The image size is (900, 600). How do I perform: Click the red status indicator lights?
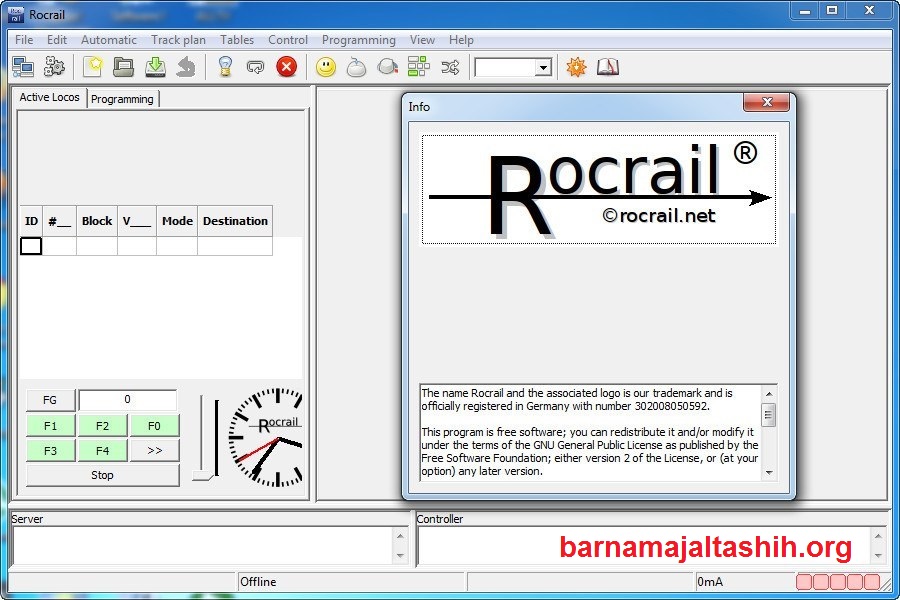(x=838, y=582)
